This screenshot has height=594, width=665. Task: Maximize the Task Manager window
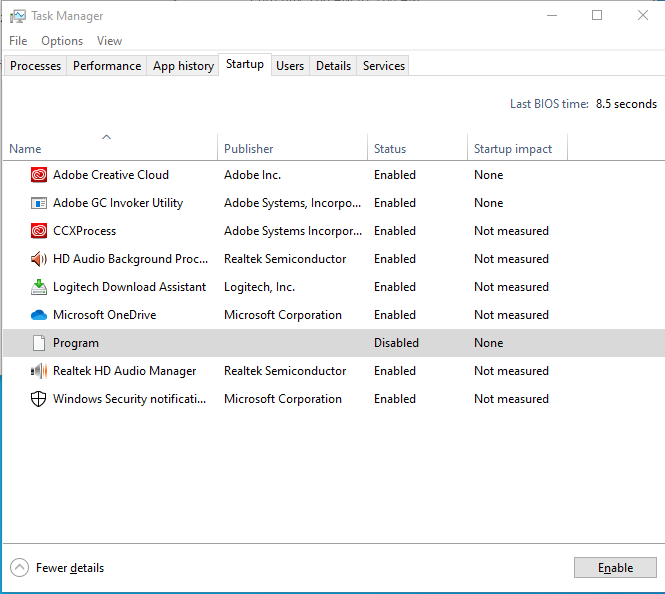597,16
